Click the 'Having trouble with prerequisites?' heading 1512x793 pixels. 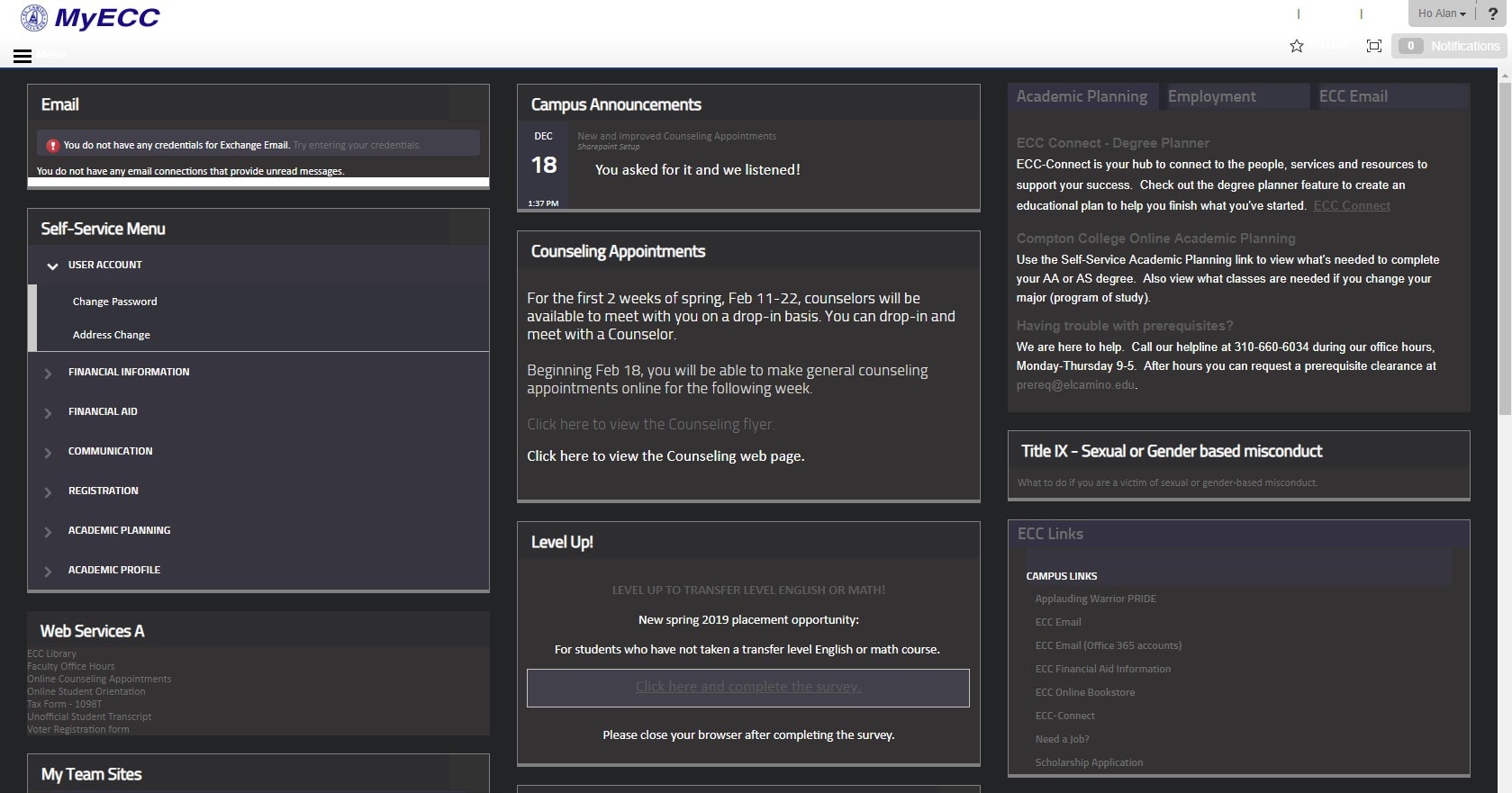pyautogui.click(x=1125, y=326)
